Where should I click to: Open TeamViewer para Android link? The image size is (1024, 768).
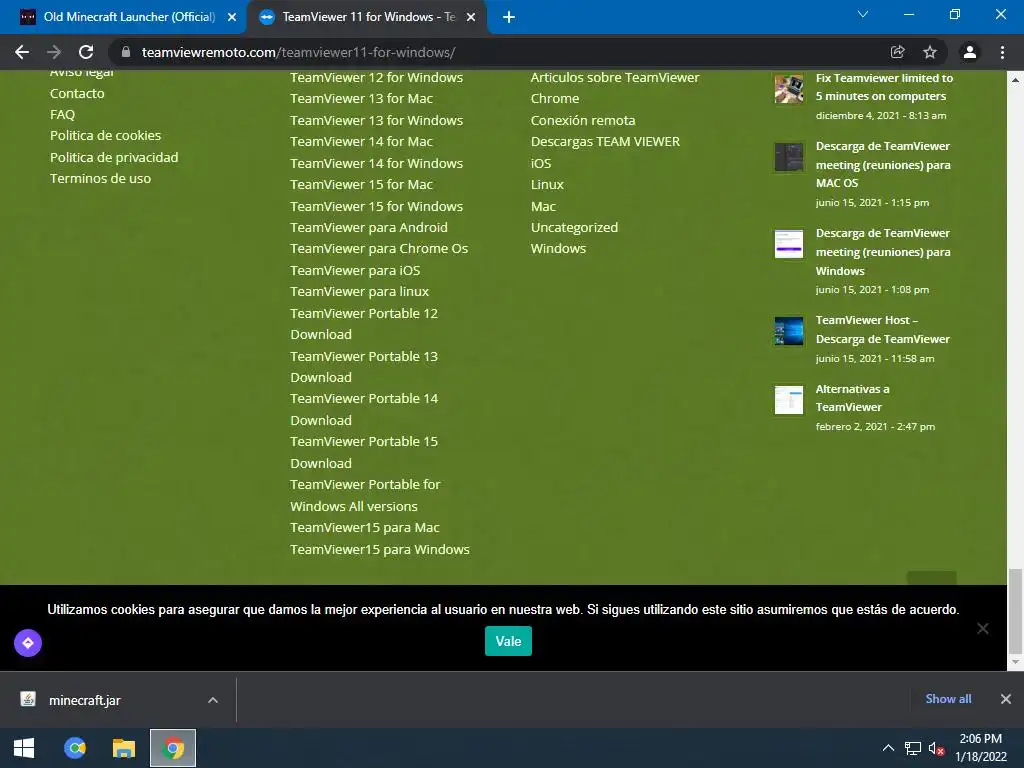(x=369, y=227)
